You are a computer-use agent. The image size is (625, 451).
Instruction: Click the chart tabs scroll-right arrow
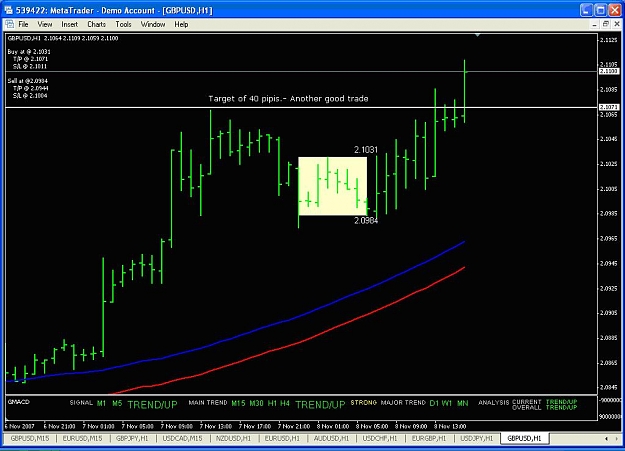[x=616, y=439]
